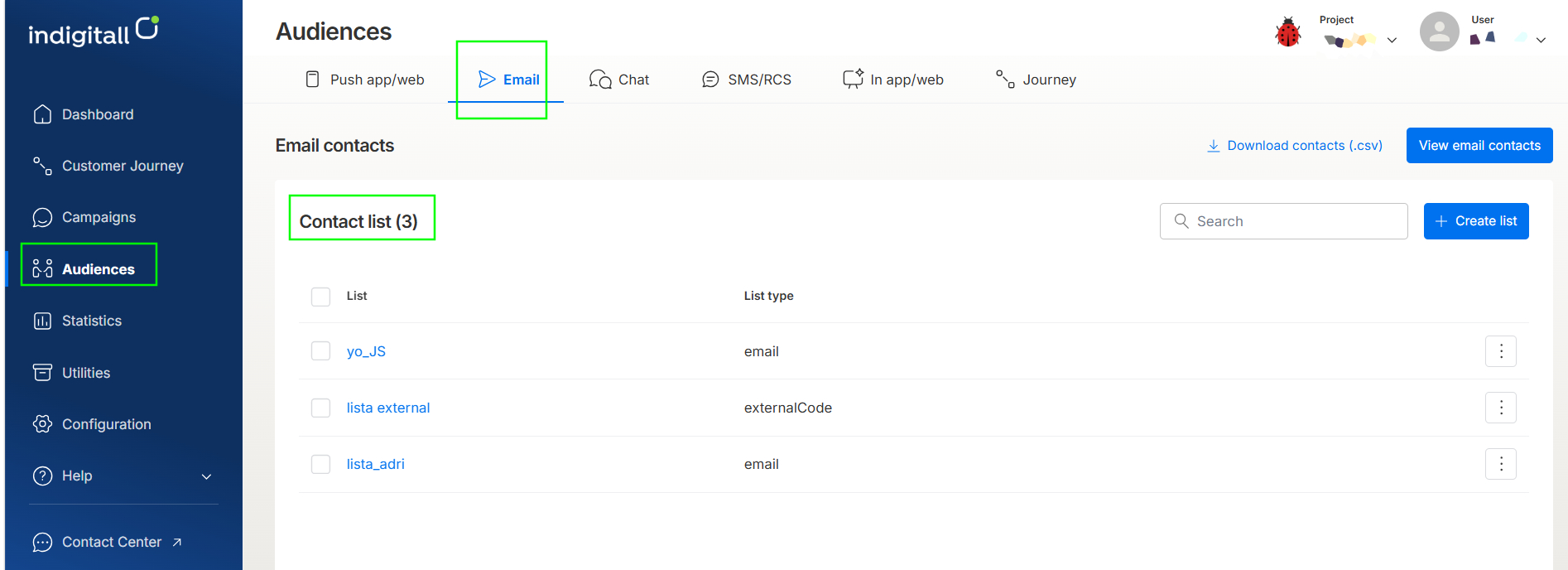Screen dimensions: 1568x570
Task: Click the Configuration gear icon
Action: (42, 423)
